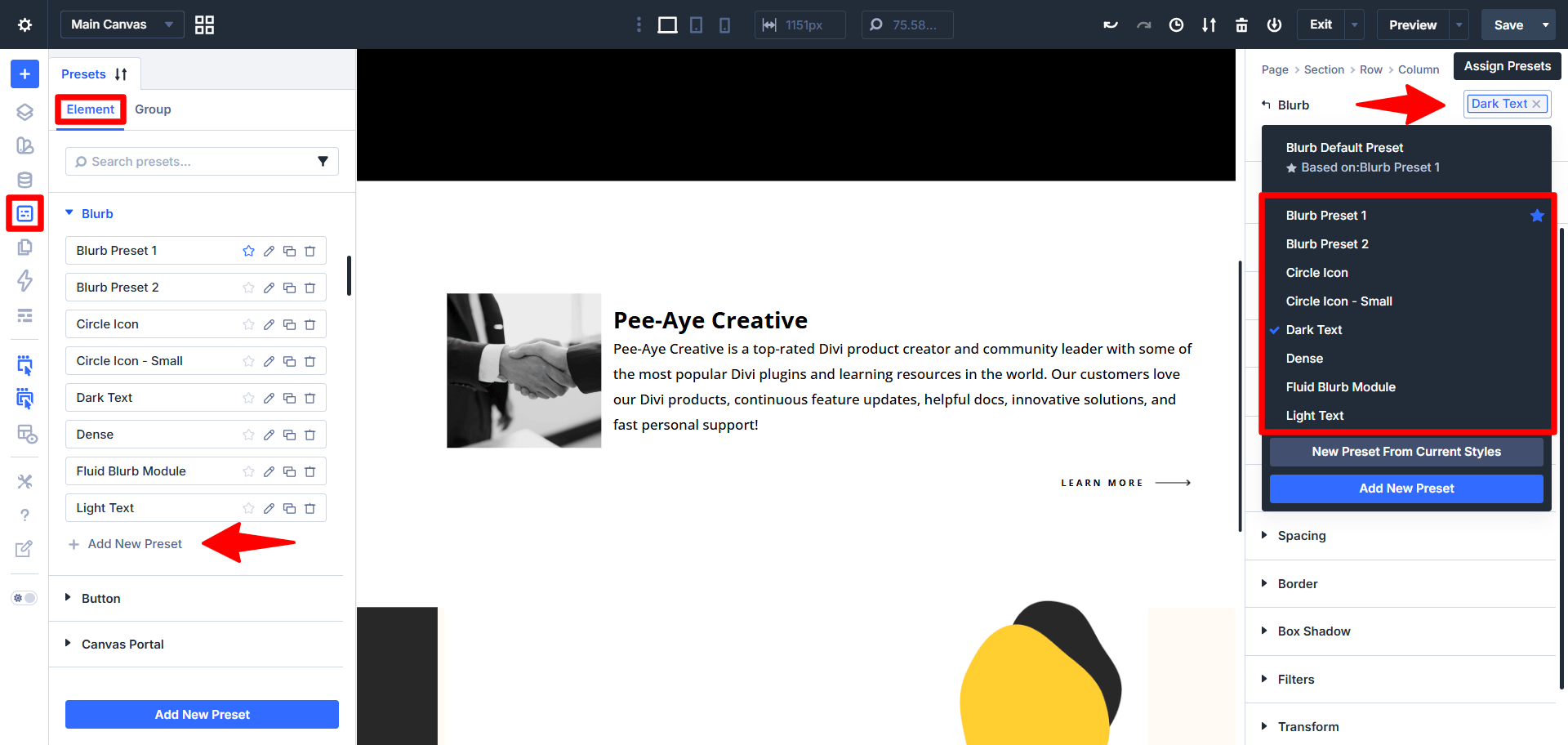The height and width of the screenshot is (745, 1568).
Task: Click the trash clear layout icon
Action: pyautogui.click(x=1241, y=25)
